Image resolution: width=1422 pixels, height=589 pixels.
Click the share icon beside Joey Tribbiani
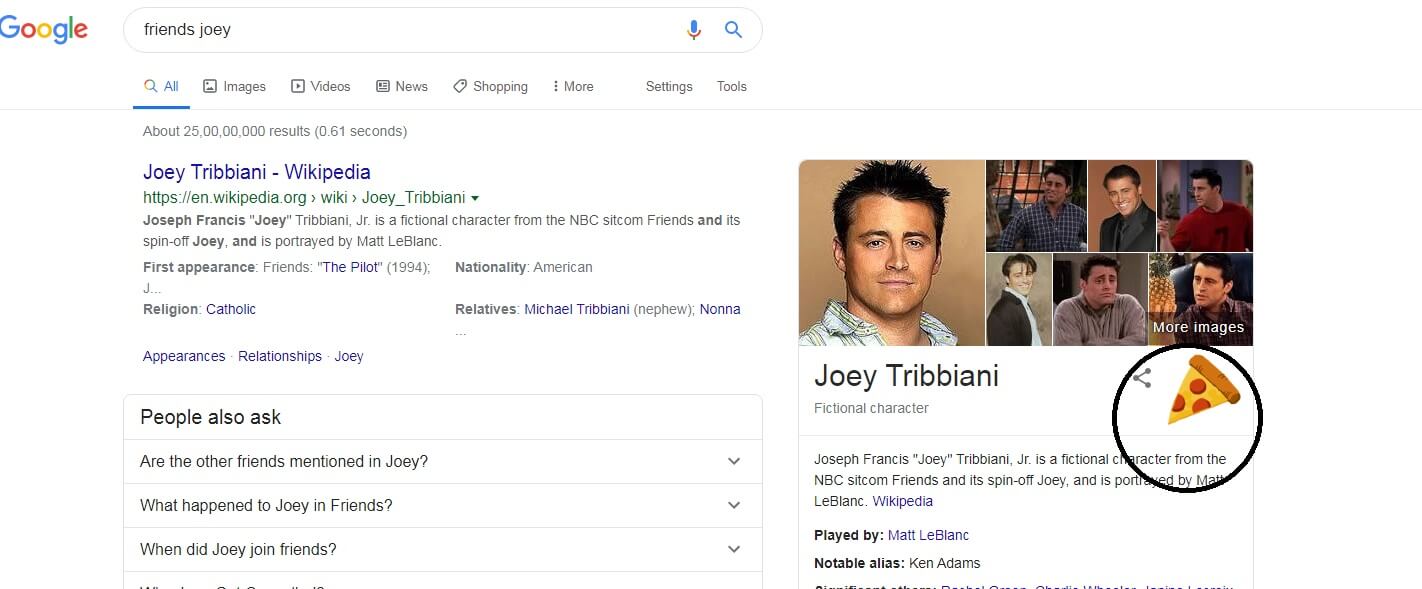[1142, 378]
